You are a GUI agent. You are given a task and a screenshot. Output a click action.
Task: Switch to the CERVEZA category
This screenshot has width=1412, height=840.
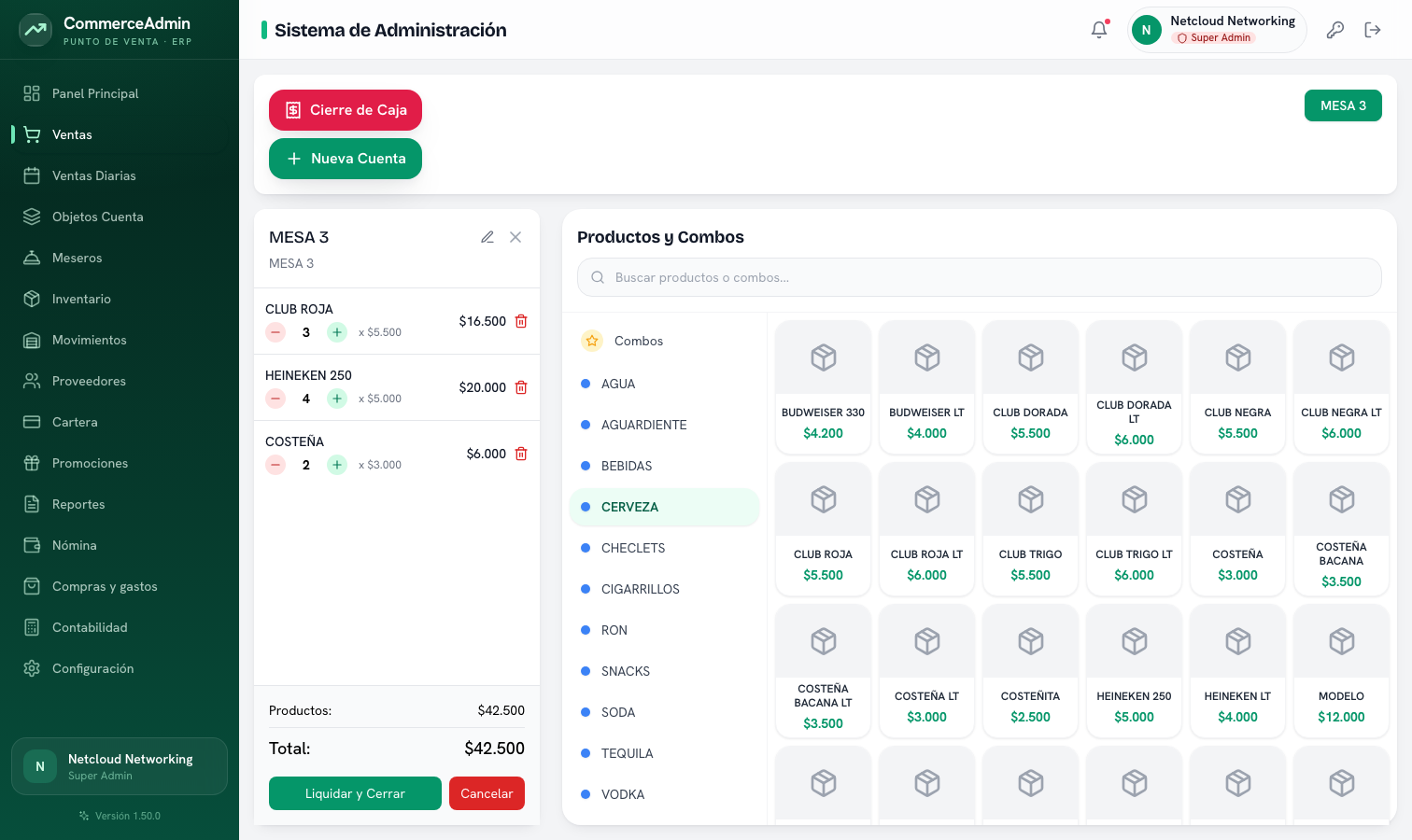665,507
